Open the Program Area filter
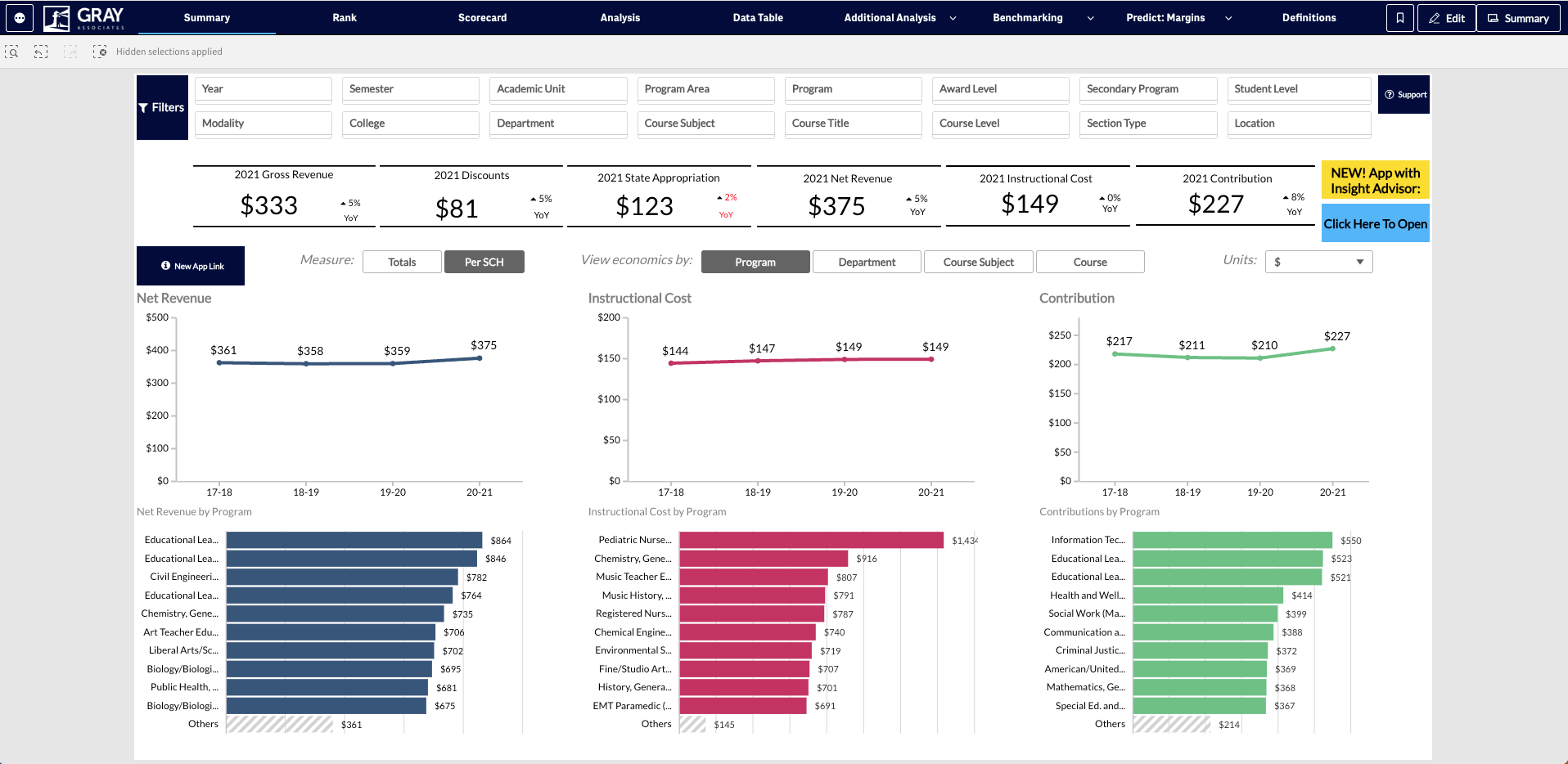 coord(706,89)
